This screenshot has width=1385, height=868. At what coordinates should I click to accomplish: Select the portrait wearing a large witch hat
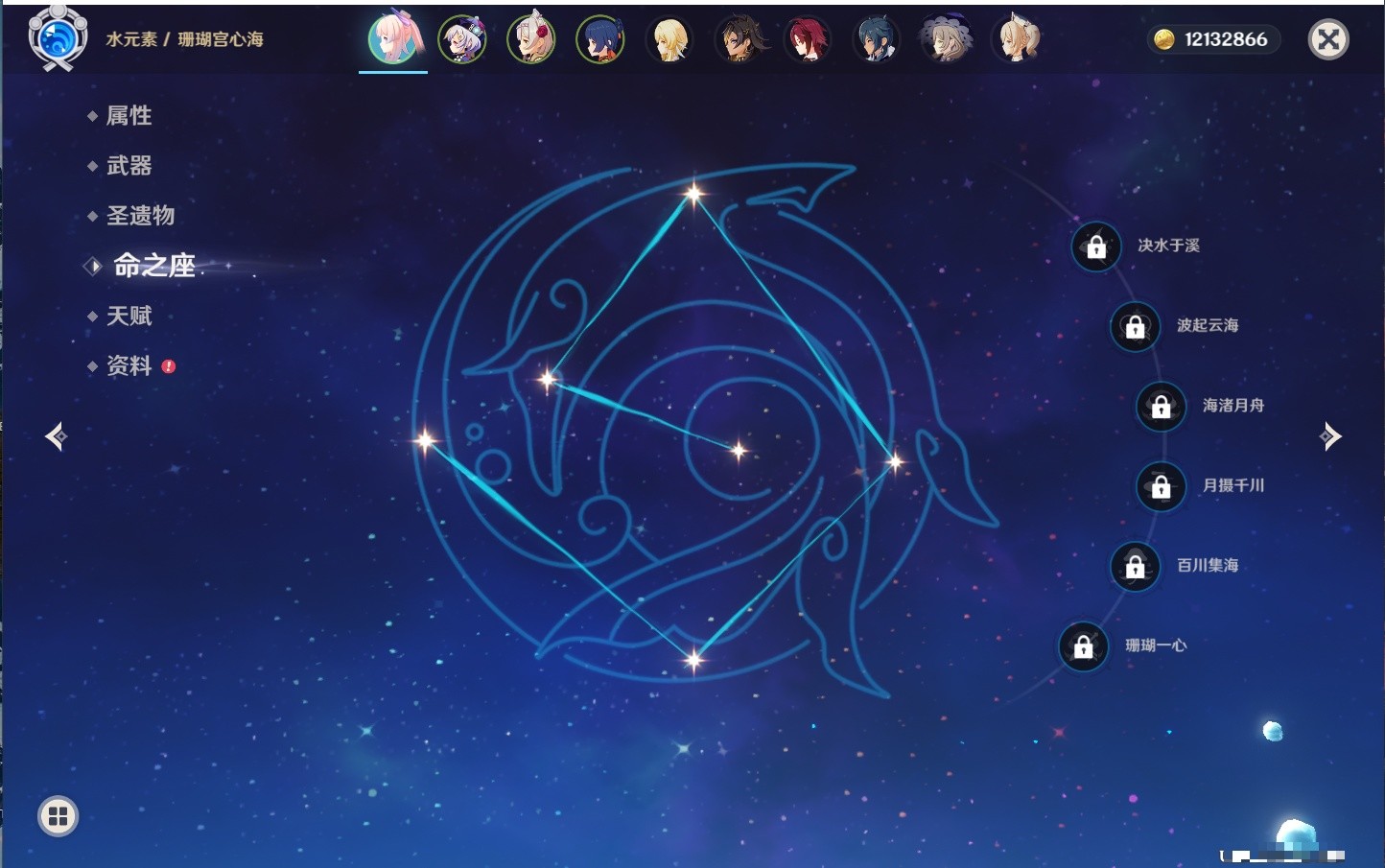point(947,39)
